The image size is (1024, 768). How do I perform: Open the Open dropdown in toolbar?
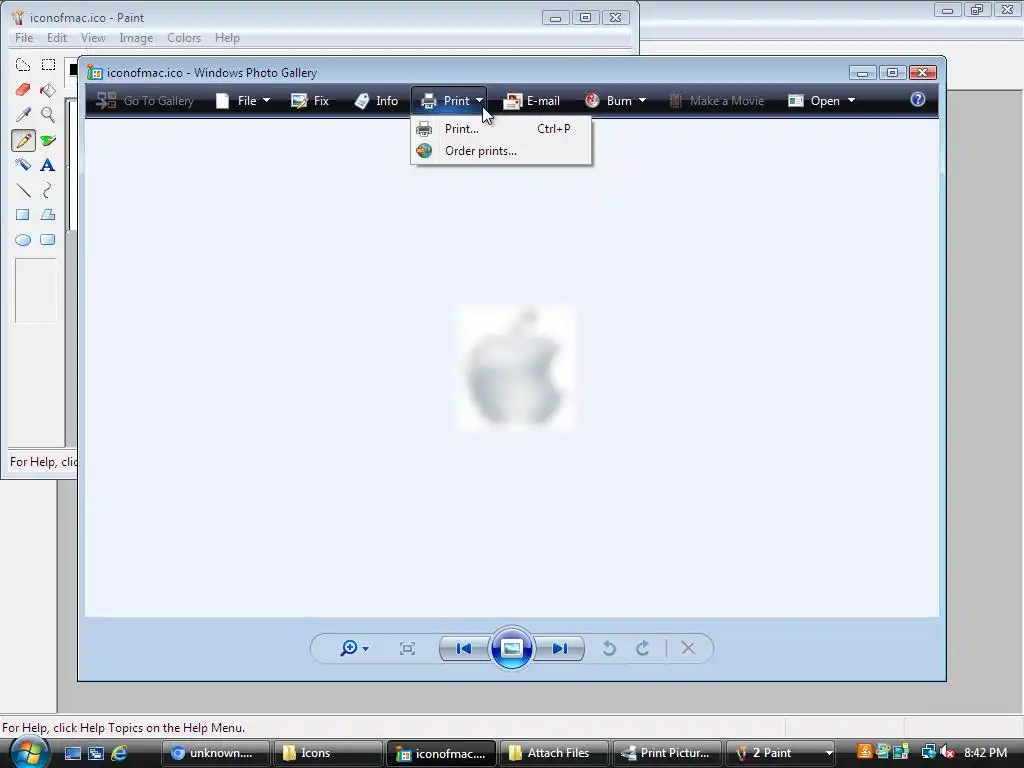coord(822,101)
